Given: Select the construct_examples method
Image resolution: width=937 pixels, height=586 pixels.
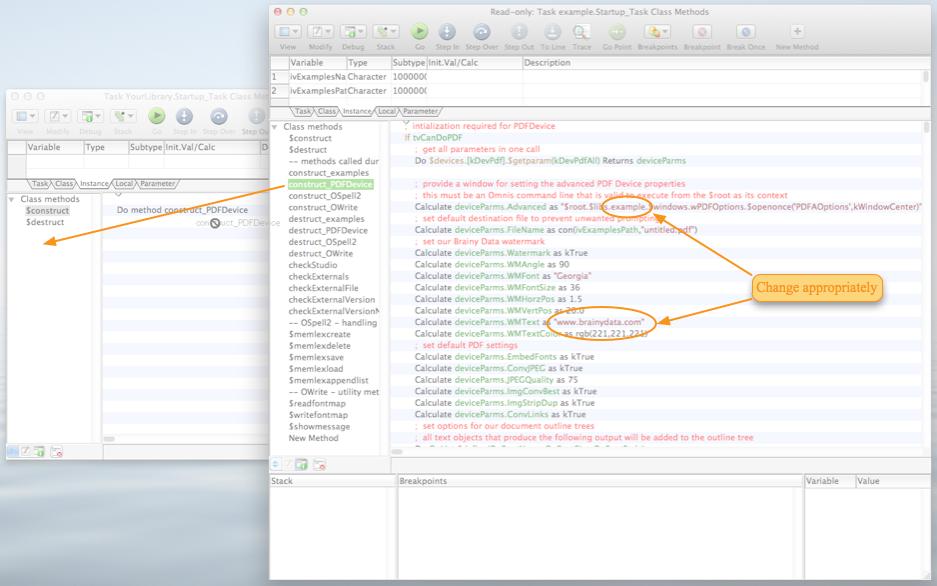Looking at the screenshot, I should click(x=329, y=173).
